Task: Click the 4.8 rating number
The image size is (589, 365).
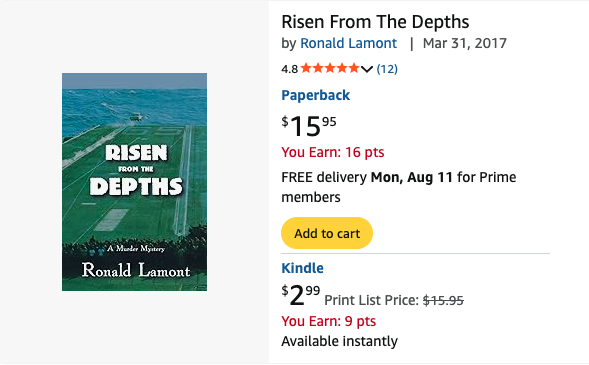Action: coord(289,69)
